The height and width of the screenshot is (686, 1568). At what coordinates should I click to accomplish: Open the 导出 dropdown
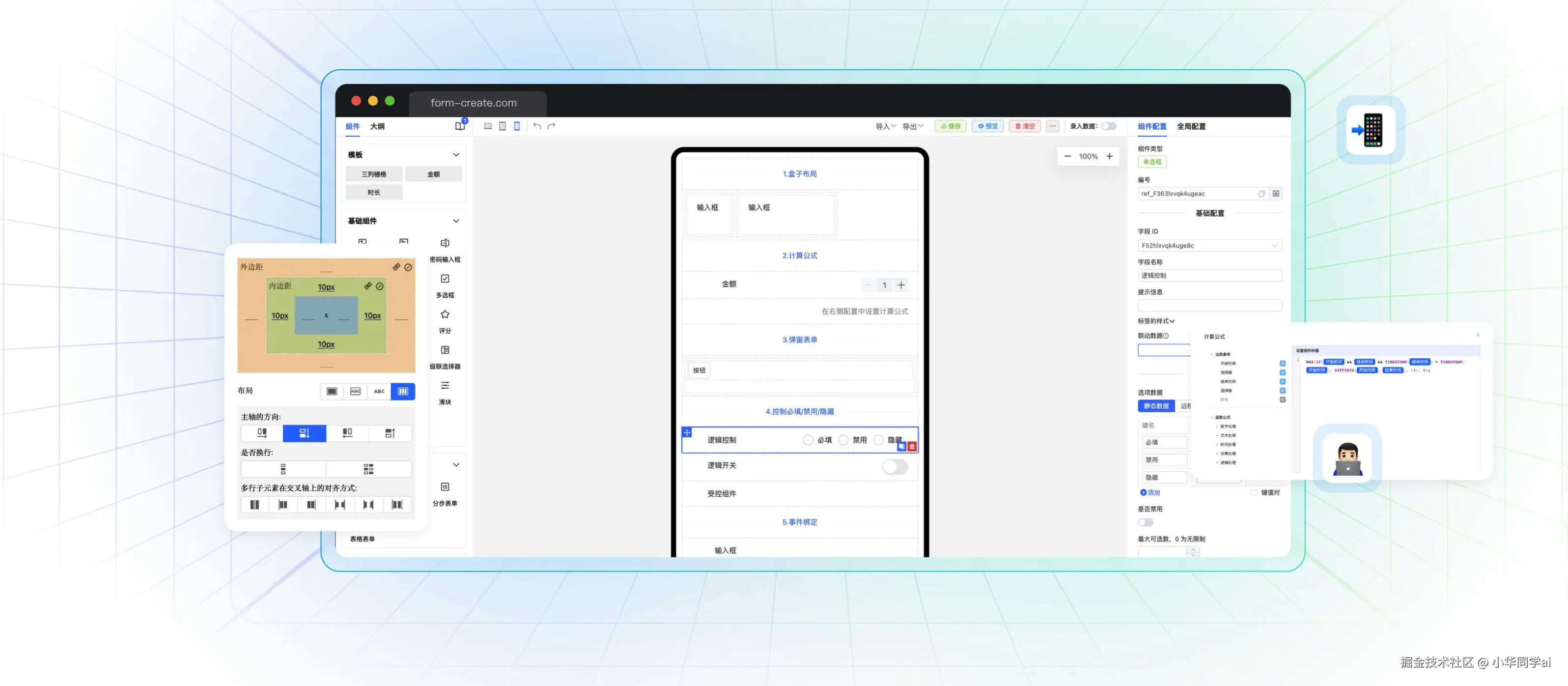[x=912, y=126]
